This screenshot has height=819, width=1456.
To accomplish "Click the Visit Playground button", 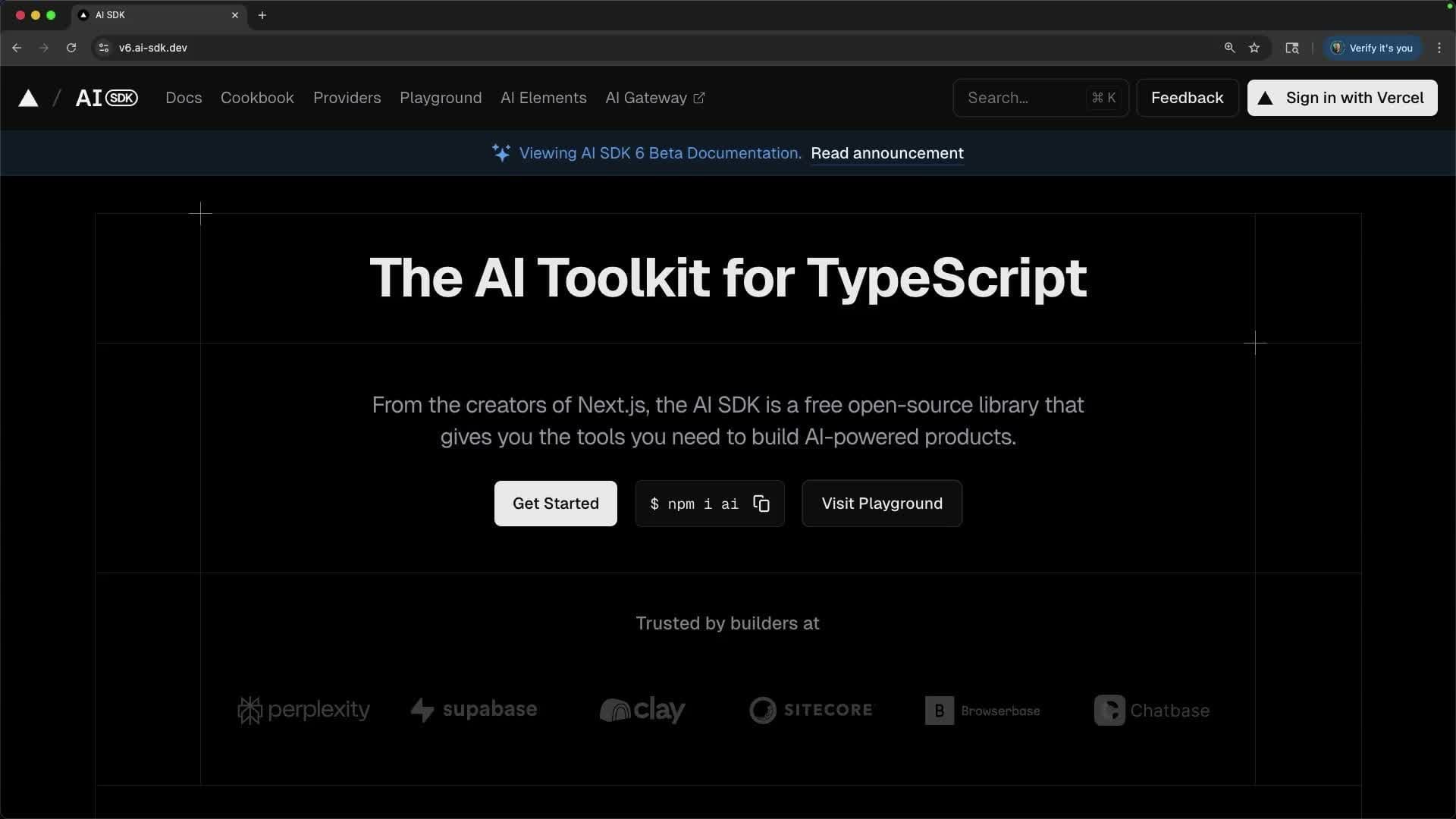I will tap(882, 504).
